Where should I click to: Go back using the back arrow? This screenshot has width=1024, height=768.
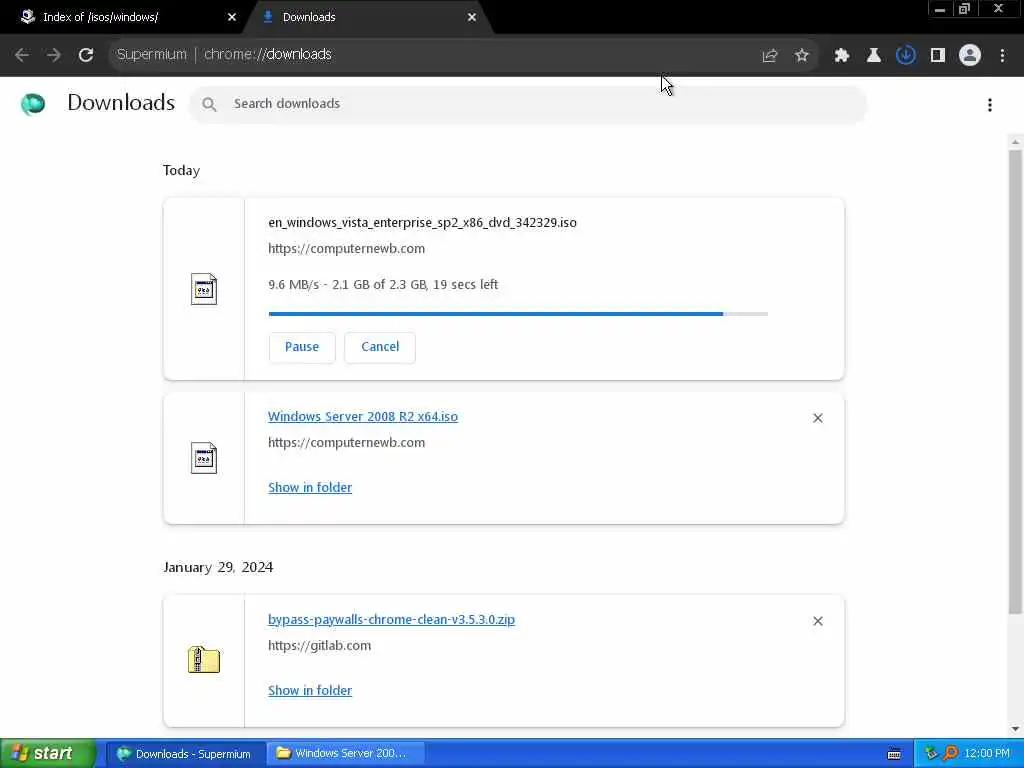pos(22,55)
